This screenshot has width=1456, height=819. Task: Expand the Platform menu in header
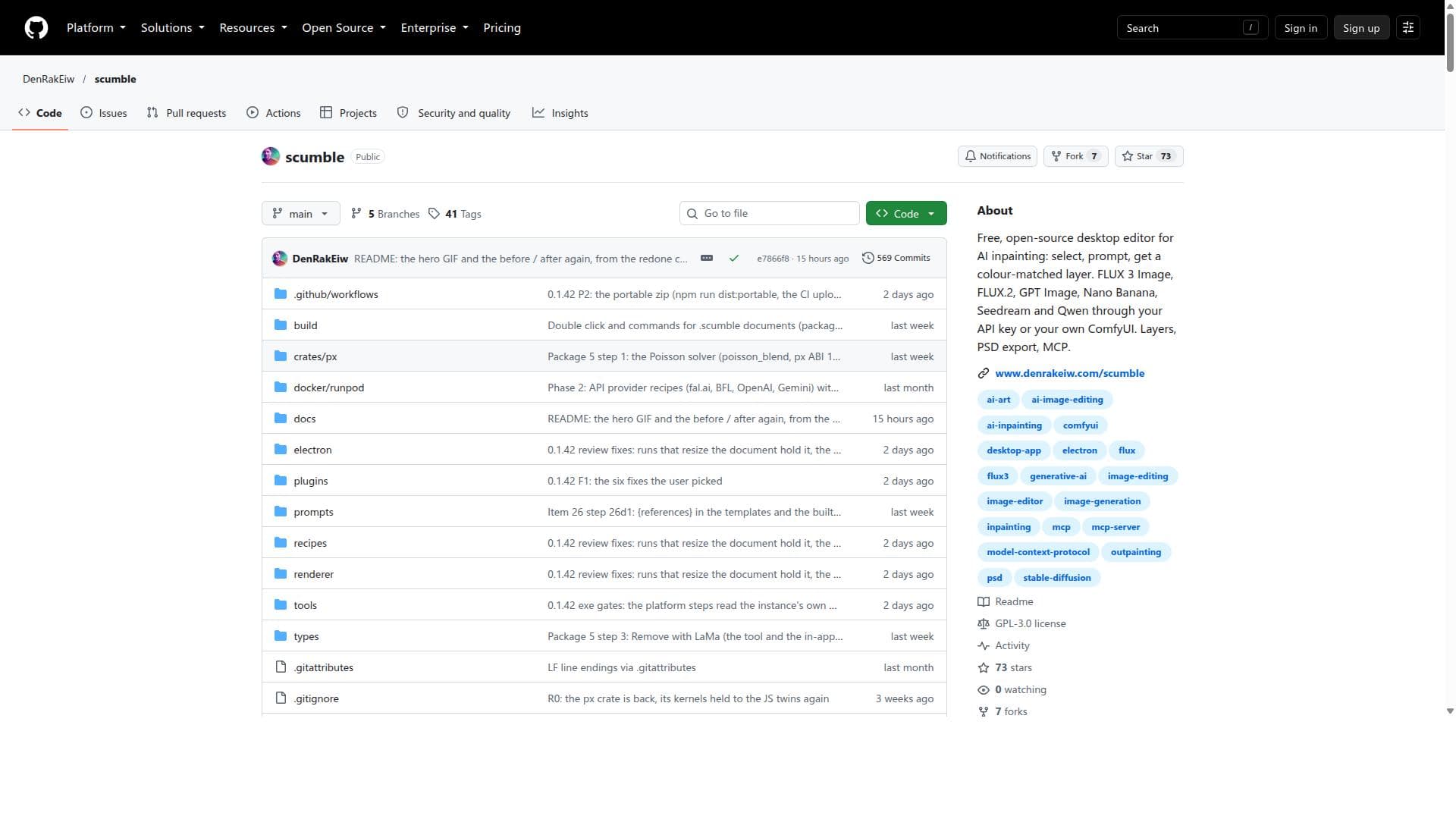click(96, 28)
